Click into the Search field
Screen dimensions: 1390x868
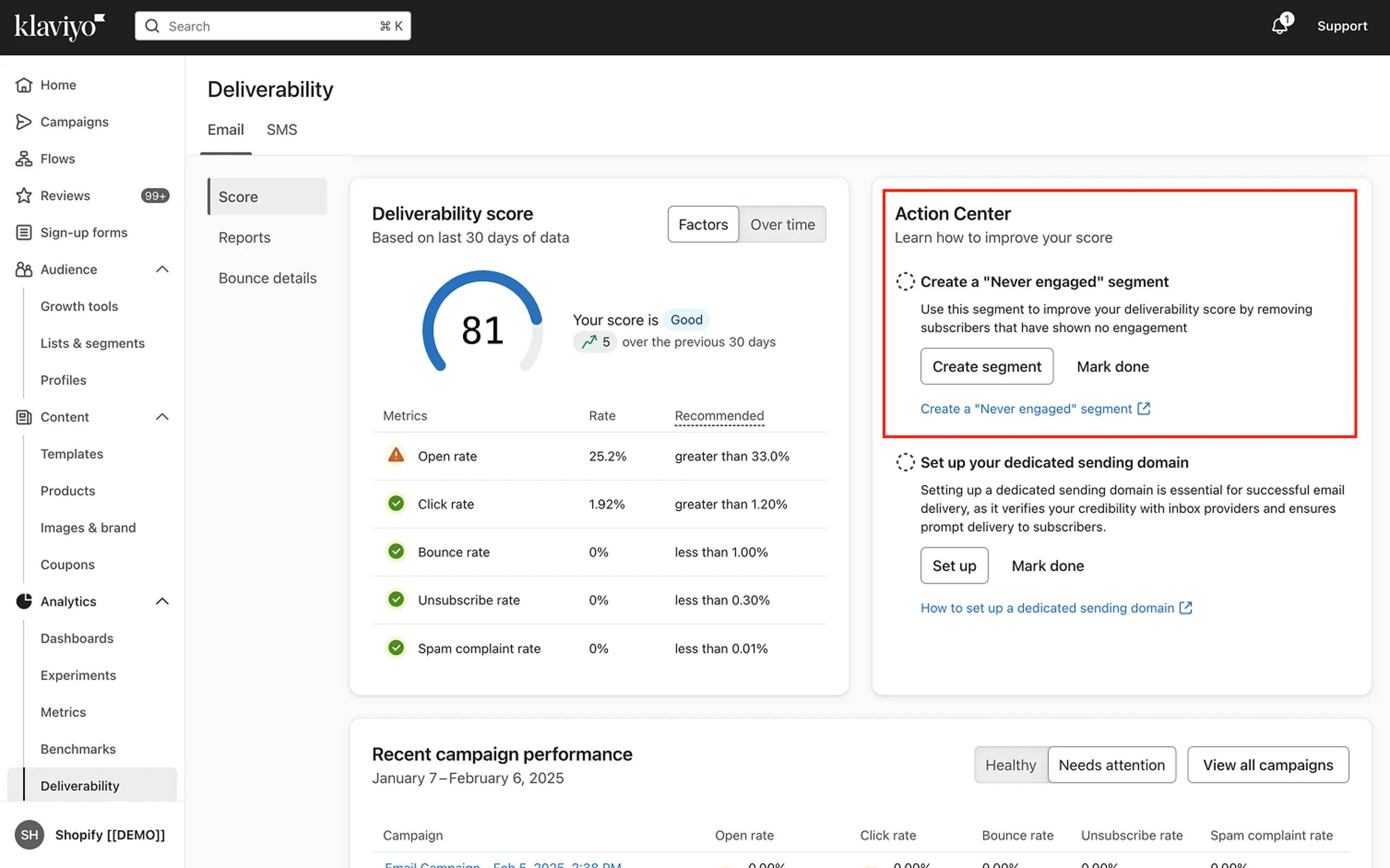(272, 27)
